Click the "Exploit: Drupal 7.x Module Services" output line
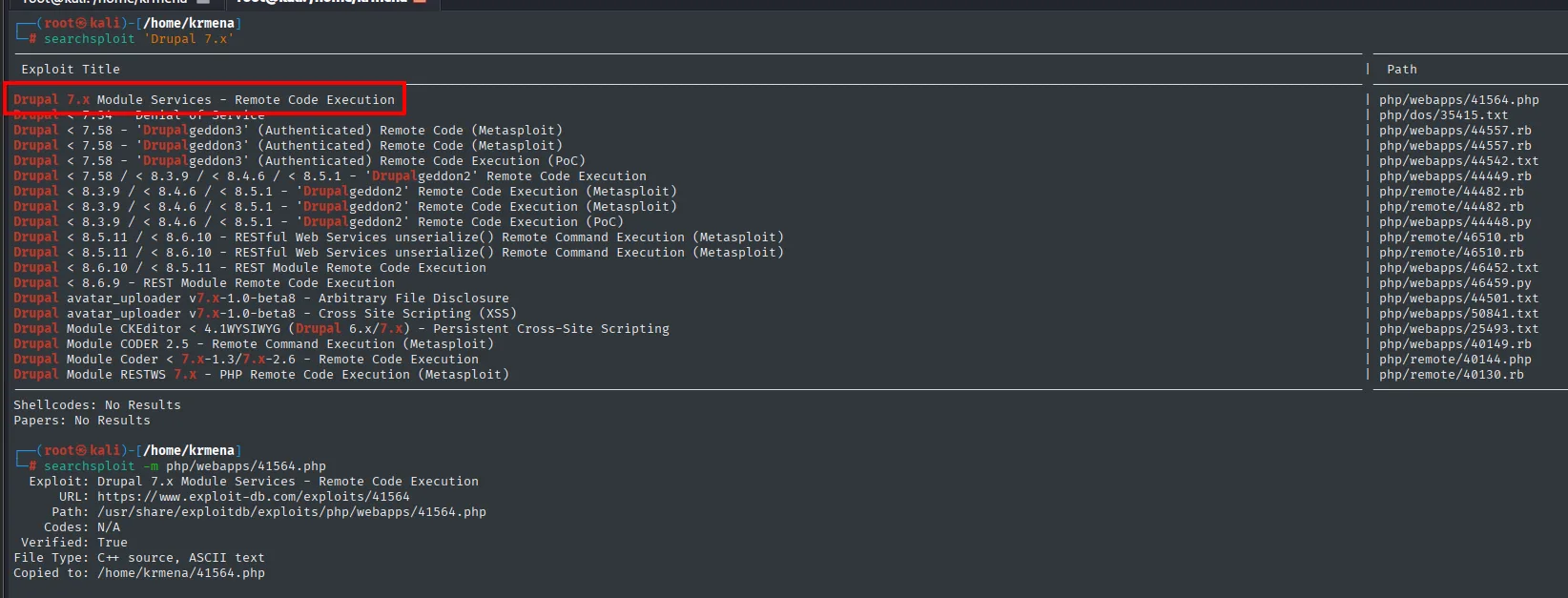Screen dimensions: 1568x598 pyautogui.click(x=254, y=482)
